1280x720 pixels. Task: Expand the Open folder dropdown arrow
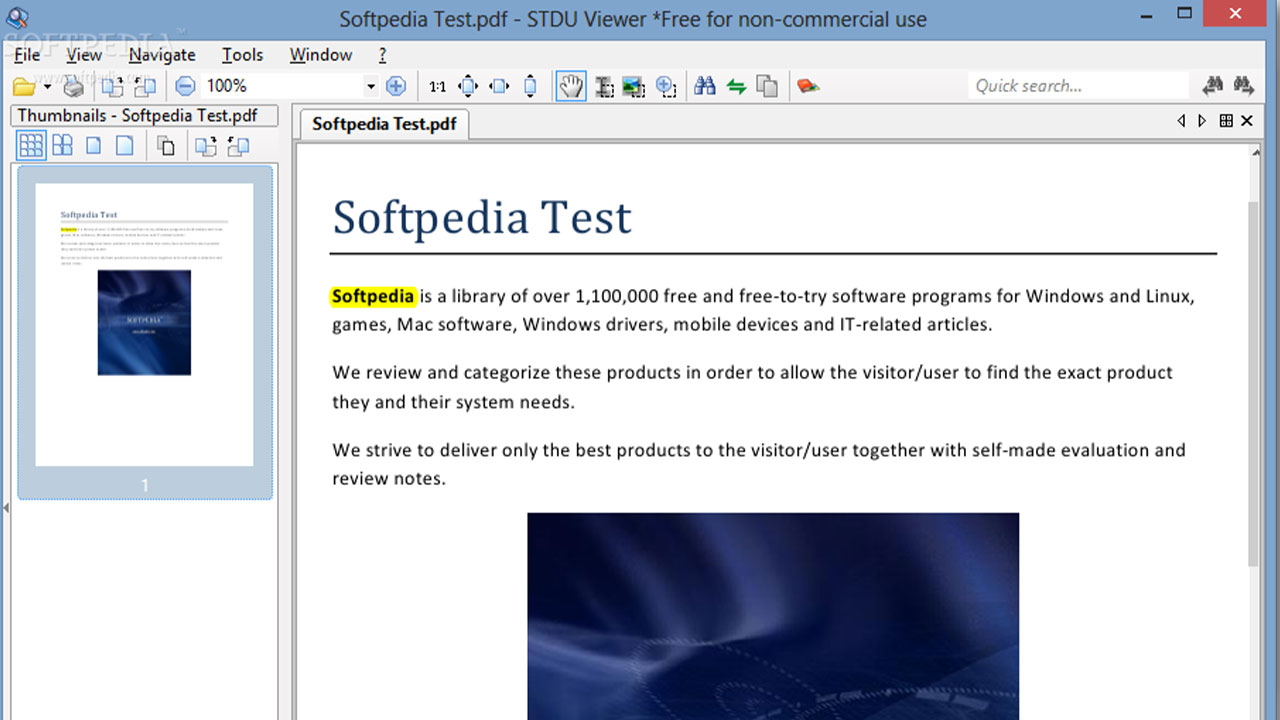(x=47, y=87)
